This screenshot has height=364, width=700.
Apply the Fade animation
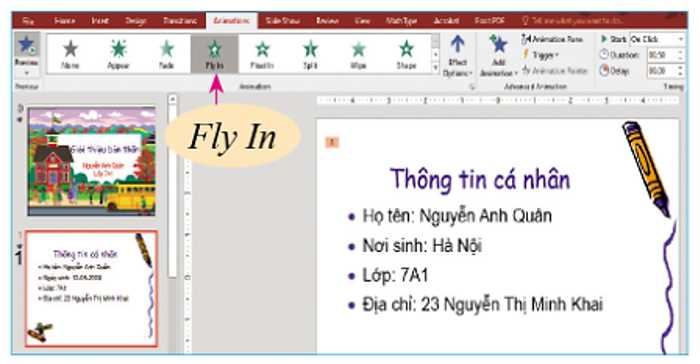(x=167, y=54)
